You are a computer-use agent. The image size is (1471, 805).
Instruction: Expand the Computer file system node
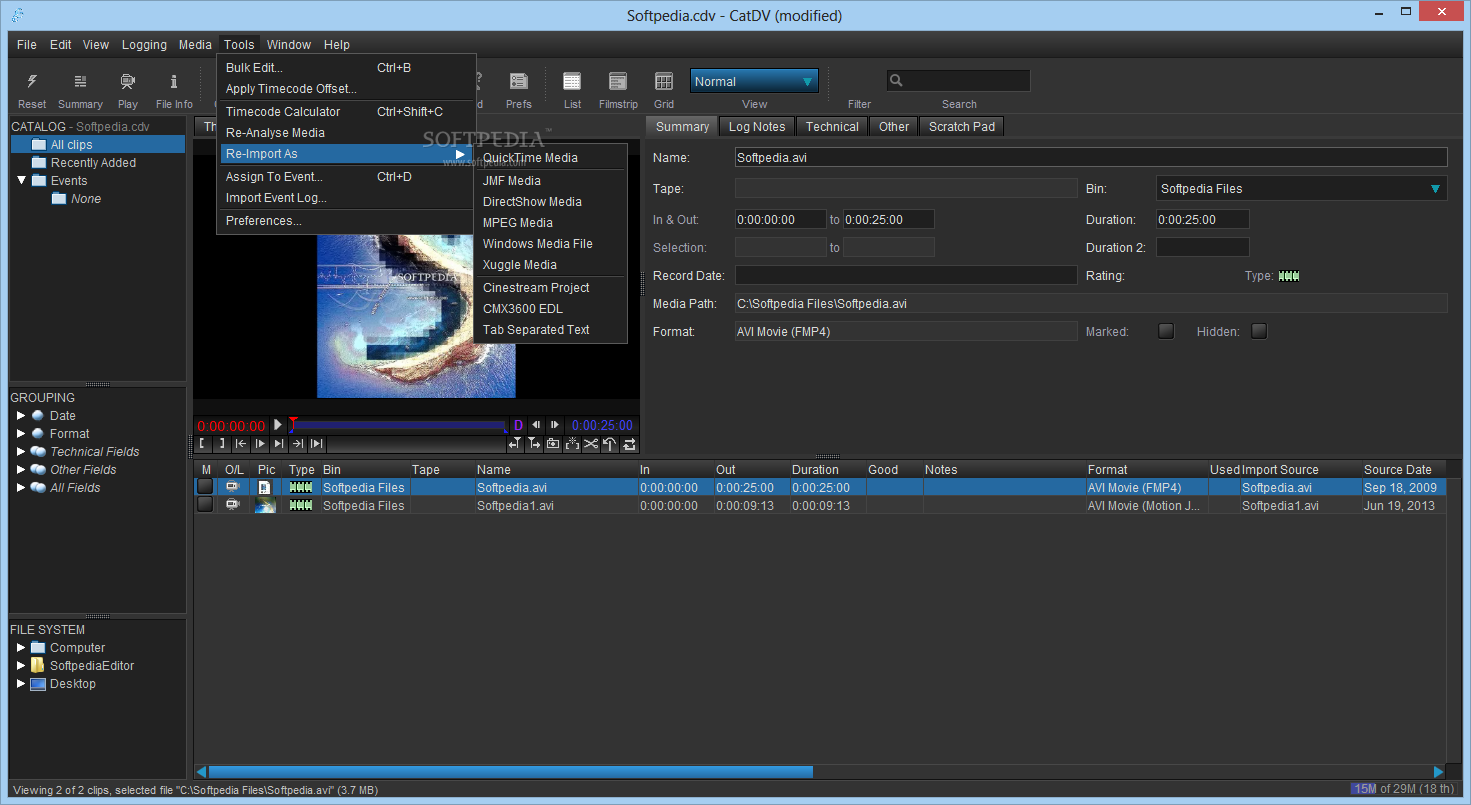click(21, 648)
